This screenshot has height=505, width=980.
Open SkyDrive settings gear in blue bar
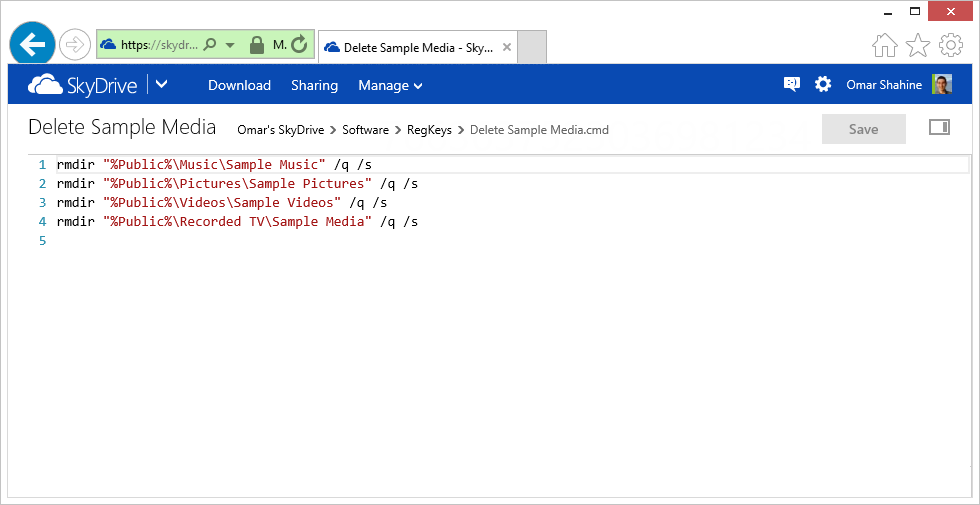(x=823, y=85)
